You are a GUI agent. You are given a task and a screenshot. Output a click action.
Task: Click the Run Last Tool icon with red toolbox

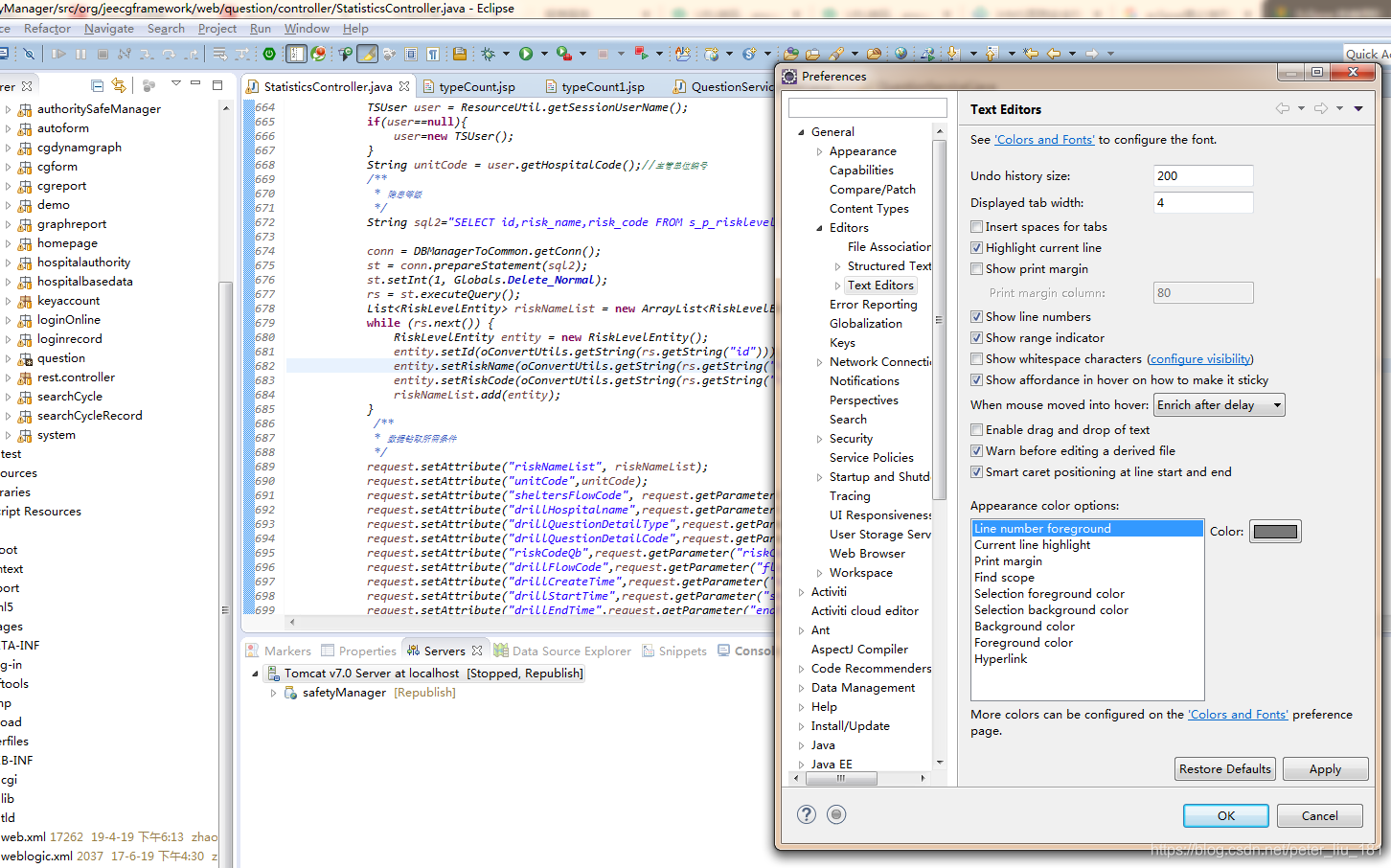(564, 54)
